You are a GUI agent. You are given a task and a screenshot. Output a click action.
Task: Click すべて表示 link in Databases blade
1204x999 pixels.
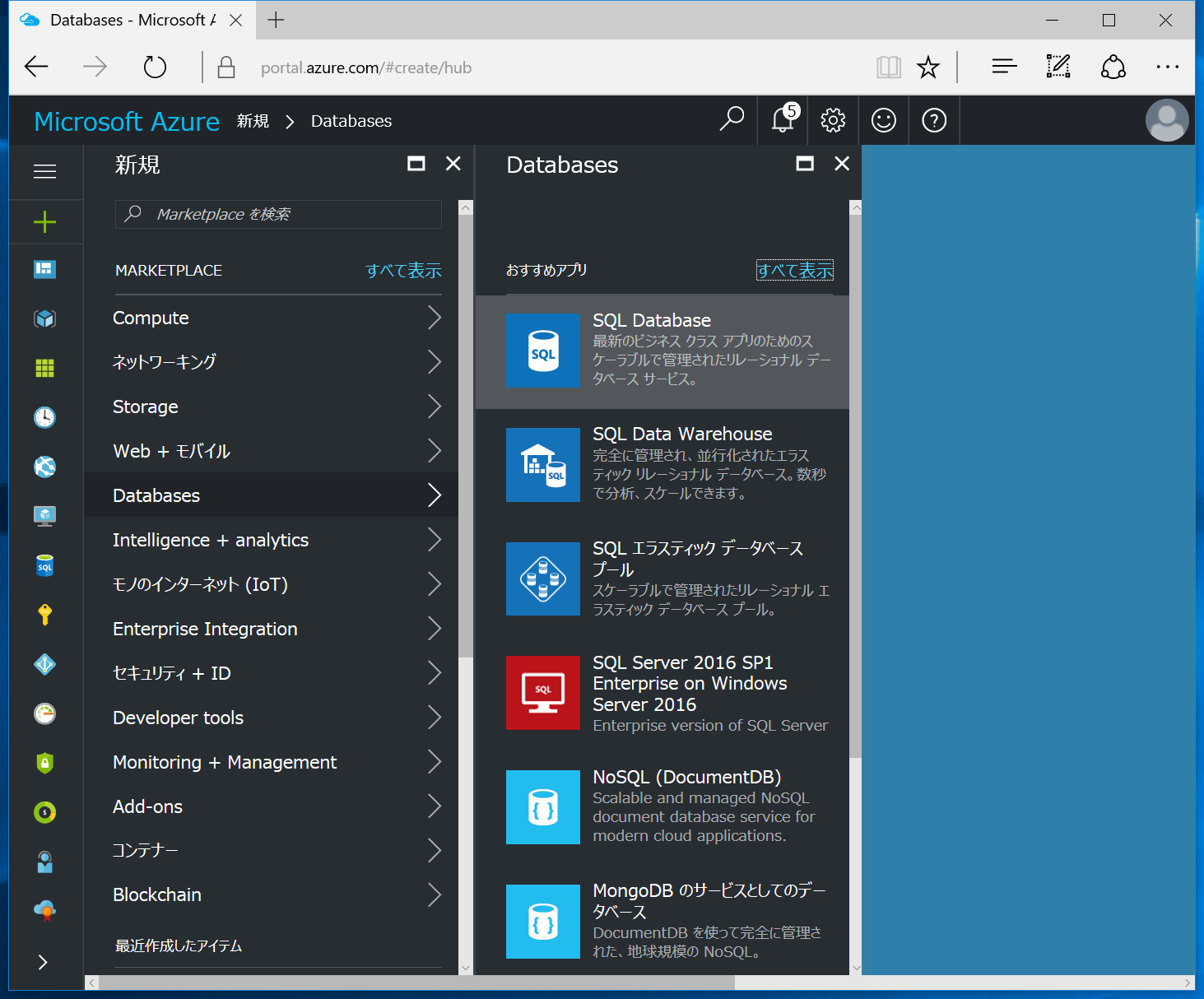[795, 270]
